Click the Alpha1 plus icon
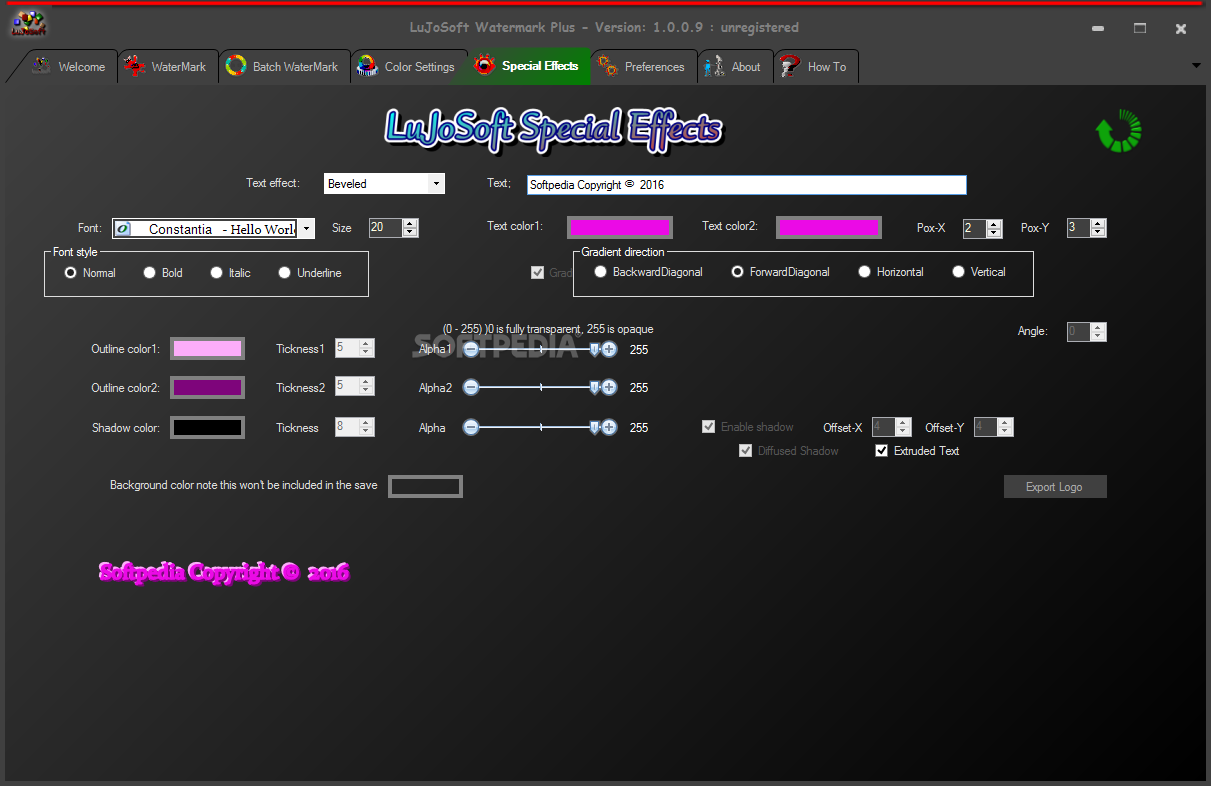The image size is (1211, 786). click(x=609, y=349)
